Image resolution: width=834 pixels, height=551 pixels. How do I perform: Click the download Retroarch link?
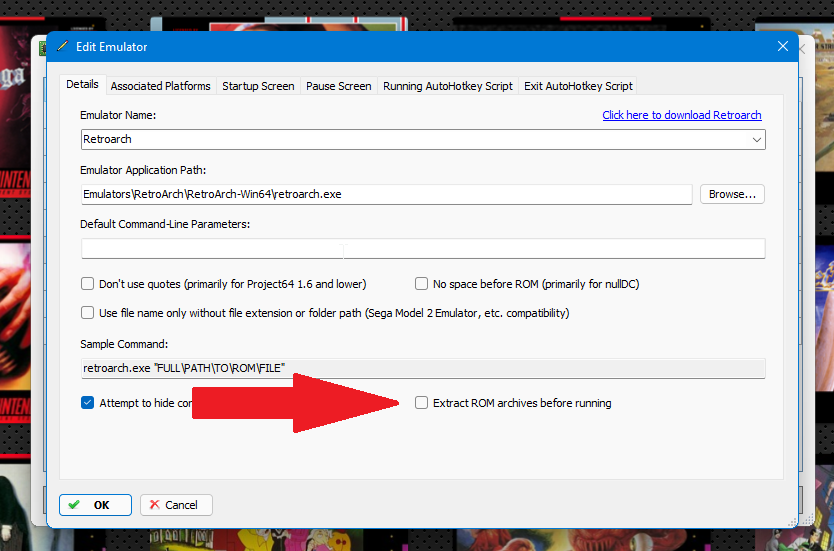(682, 115)
